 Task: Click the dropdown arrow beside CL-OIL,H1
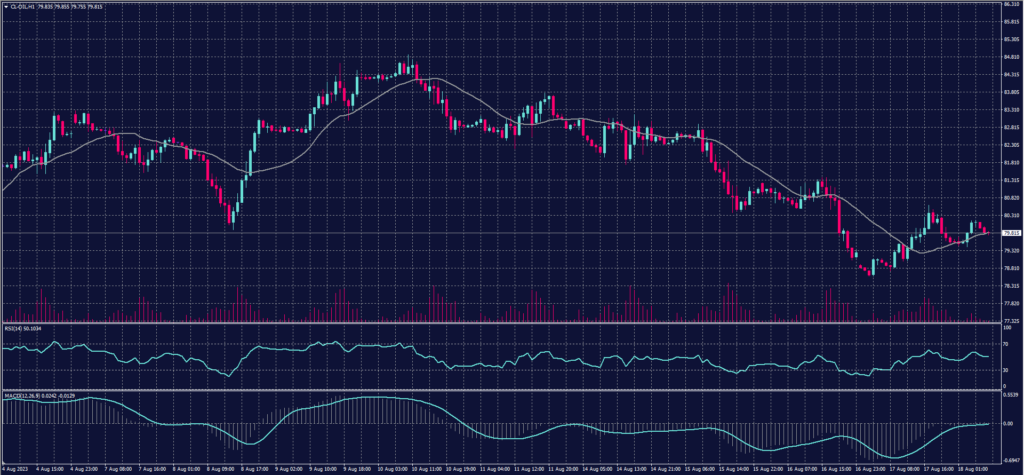[5, 5]
